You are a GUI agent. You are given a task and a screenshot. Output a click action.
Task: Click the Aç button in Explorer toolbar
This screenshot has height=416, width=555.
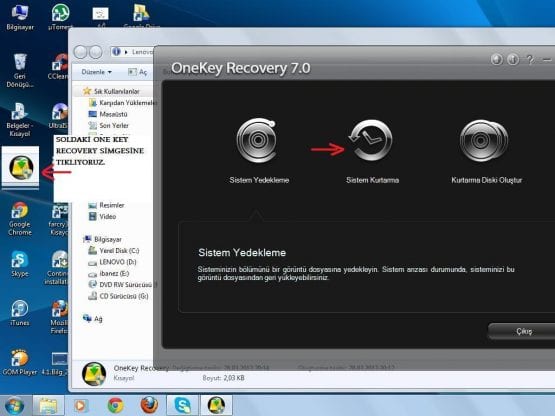pos(138,72)
